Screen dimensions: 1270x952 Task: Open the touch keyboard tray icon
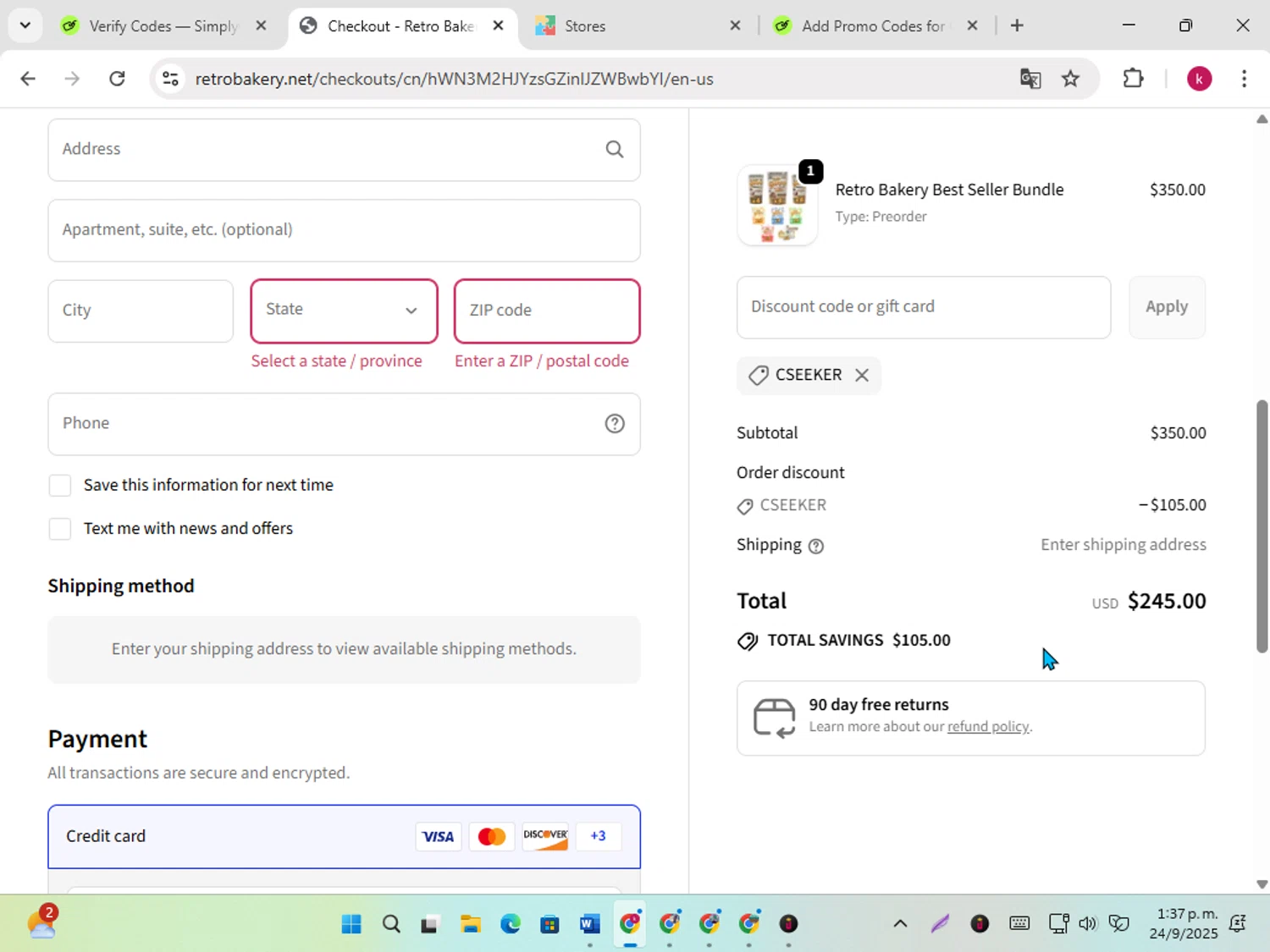click(x=1019, y=924)
